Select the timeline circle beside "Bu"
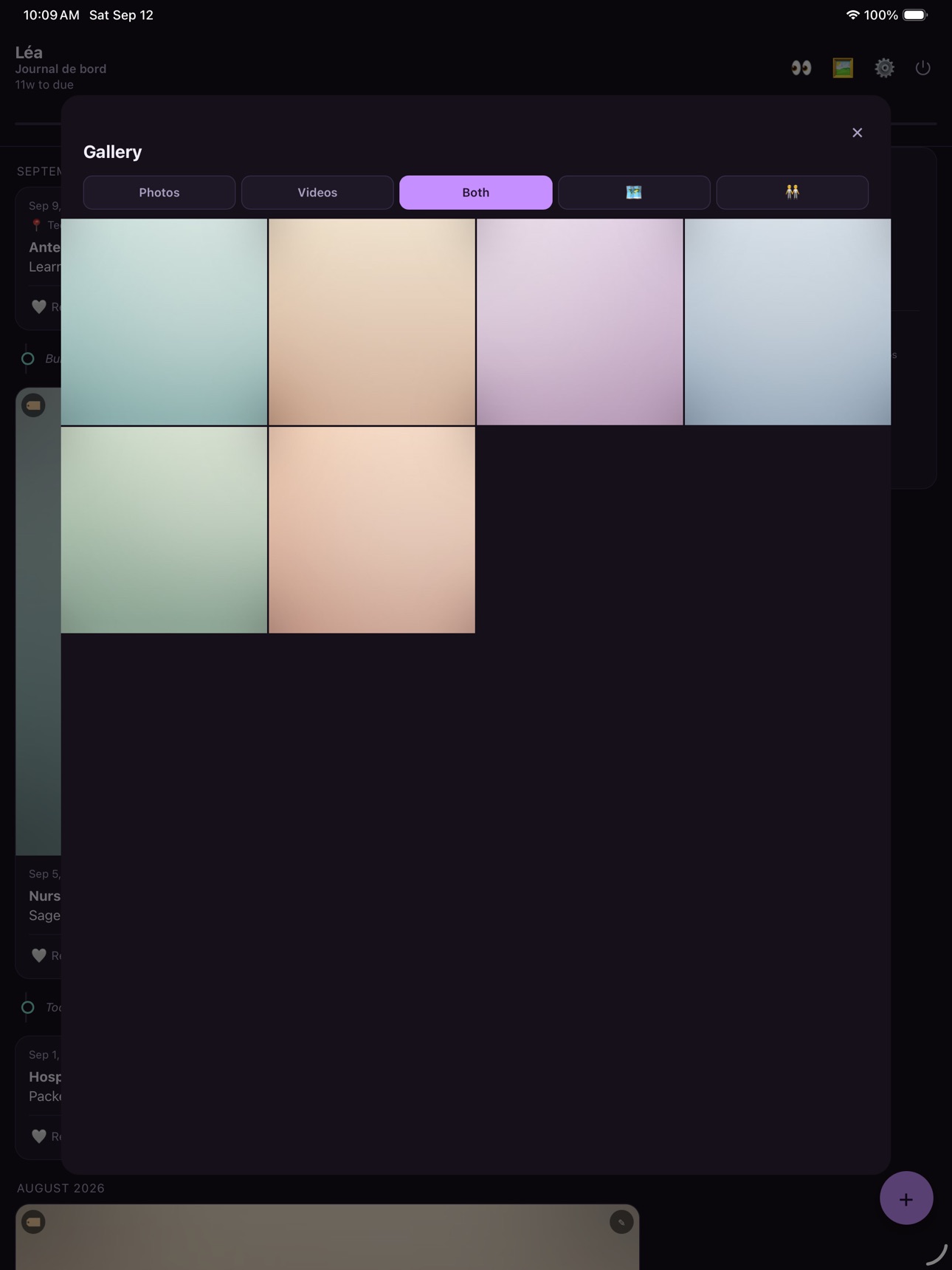This screenshot has width=952, height=1270. point(28,359)
